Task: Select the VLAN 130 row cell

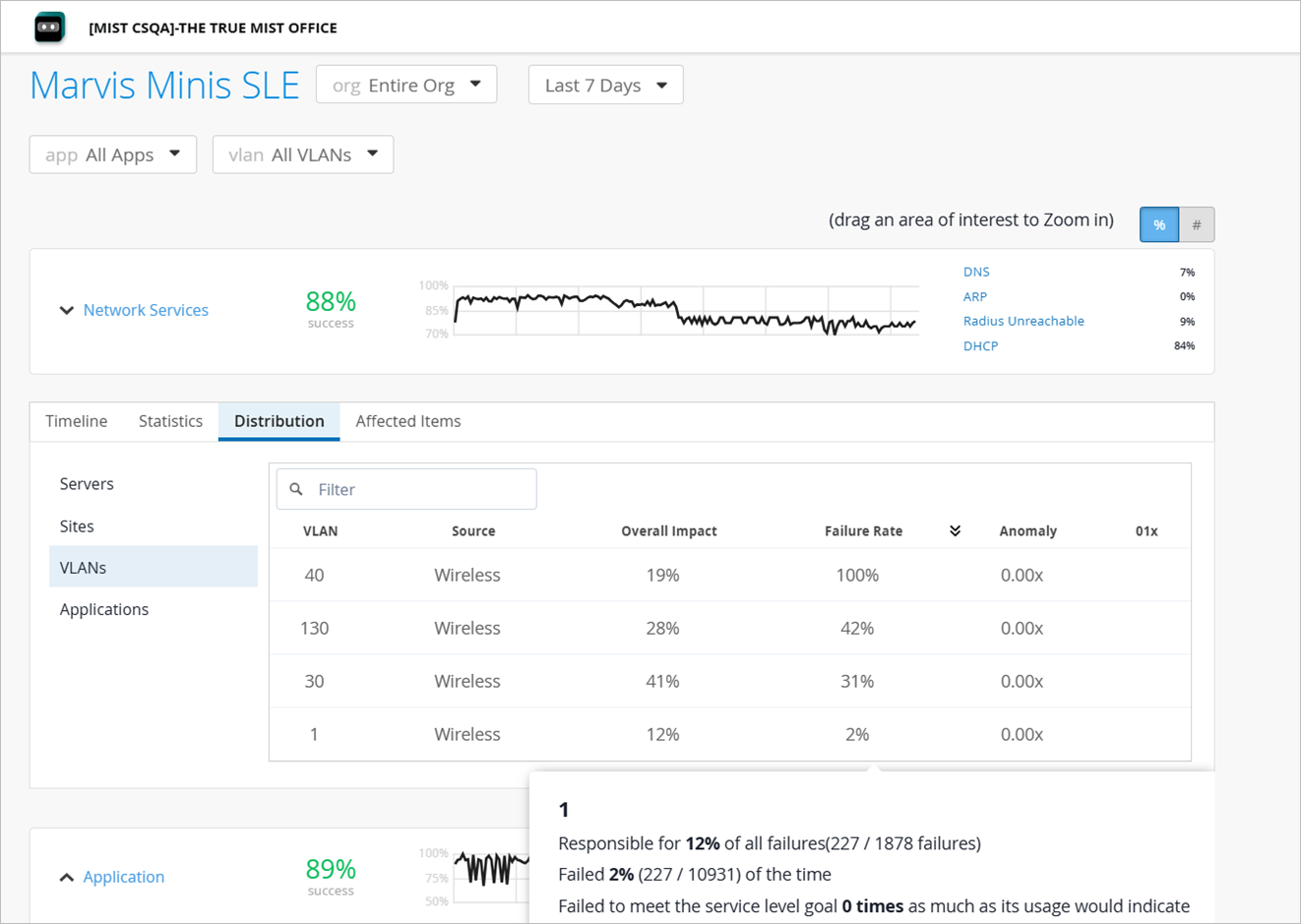Action: 314,628
